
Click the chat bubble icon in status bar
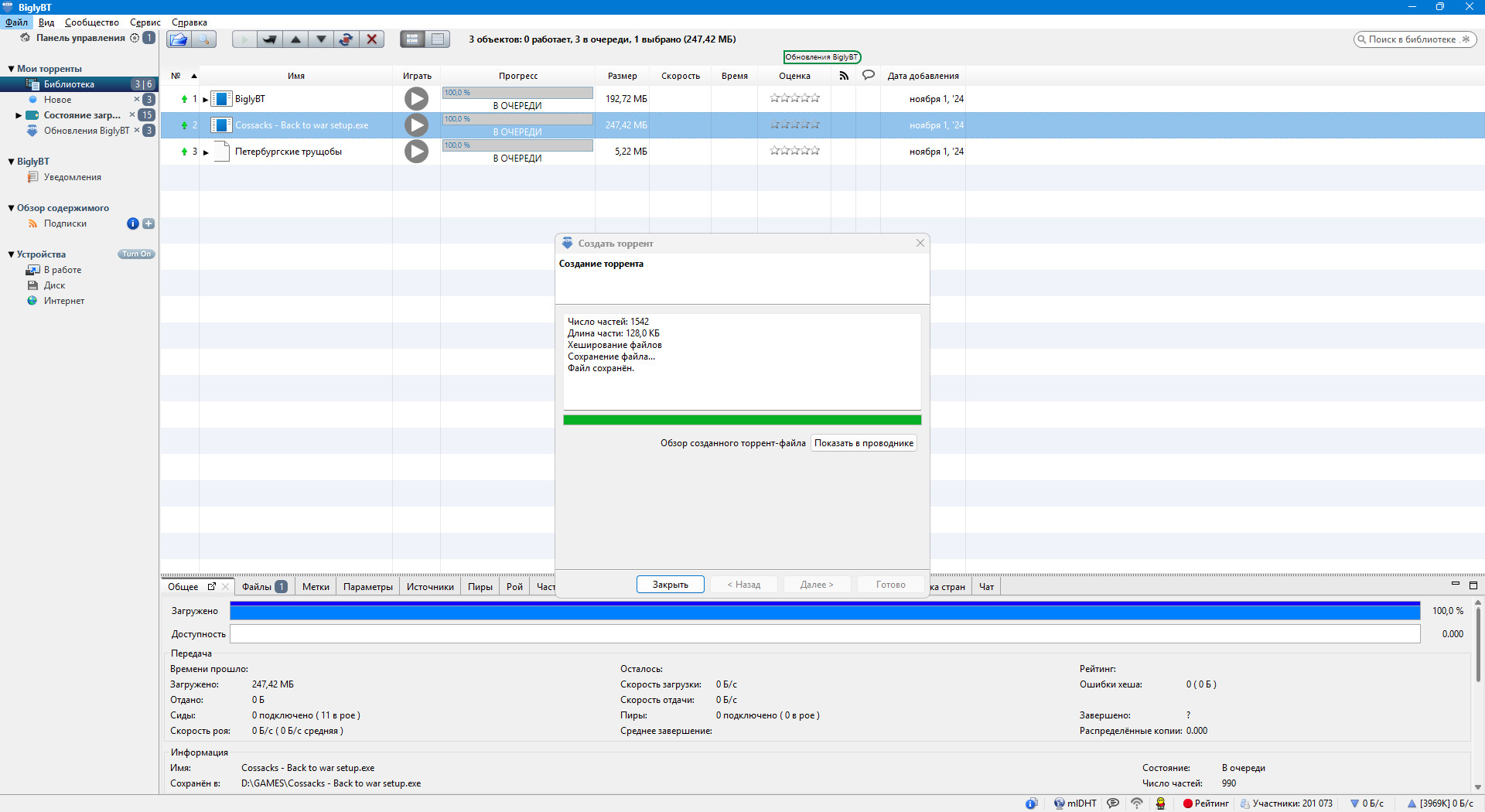click(x=1113, y=803)
